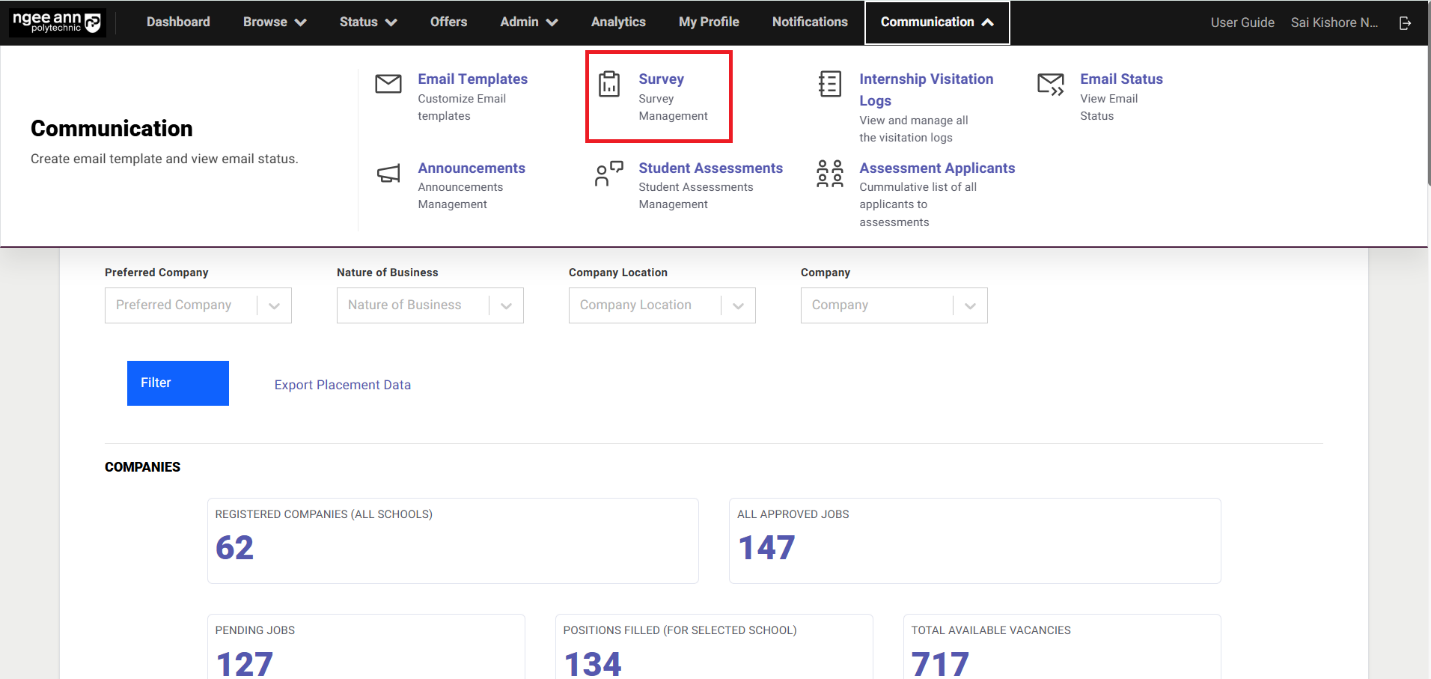
Task: Click the Student Assessments icon
Action: coord(609,174)
